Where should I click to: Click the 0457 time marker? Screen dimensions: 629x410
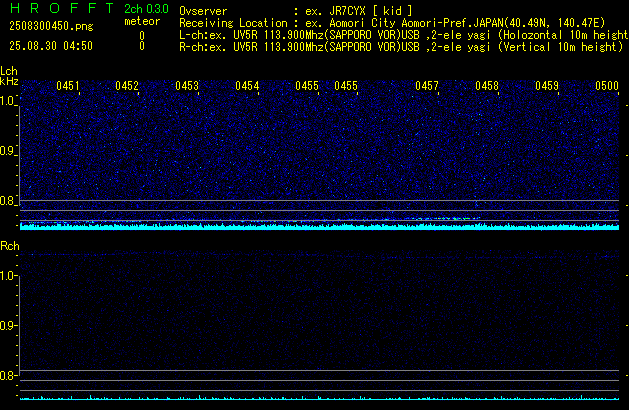[427, 86]
